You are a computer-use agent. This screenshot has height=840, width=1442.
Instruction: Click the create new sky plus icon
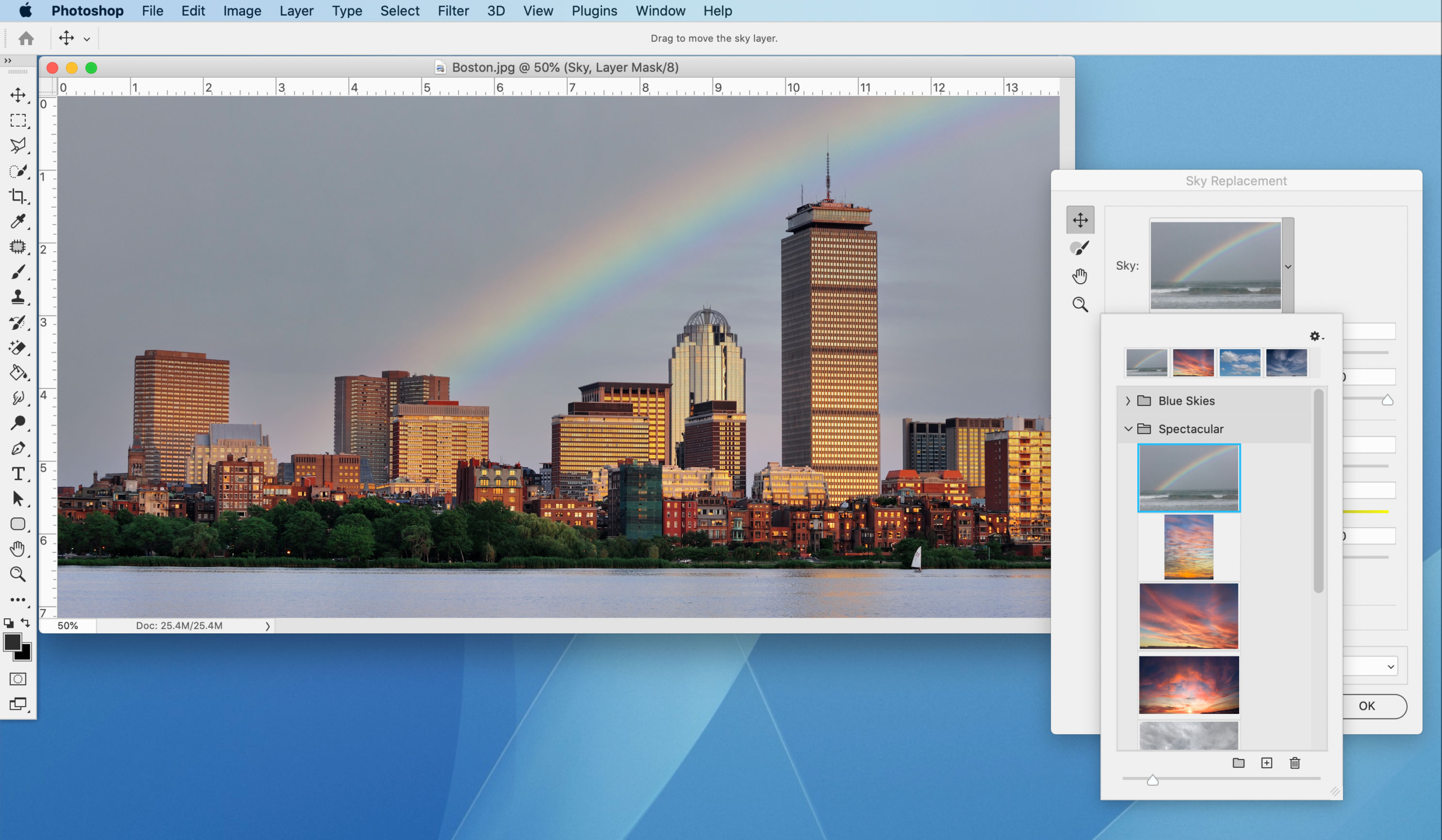(x=1267, y=763)
